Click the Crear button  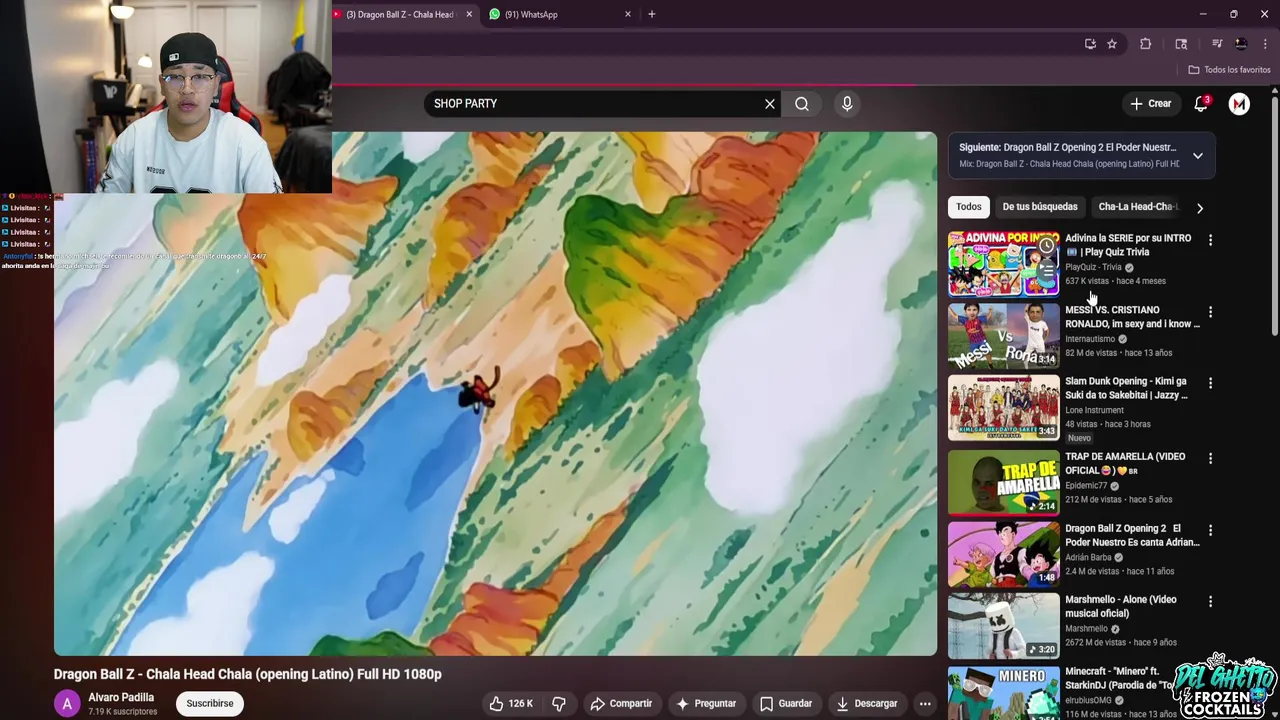(1150, 104)
